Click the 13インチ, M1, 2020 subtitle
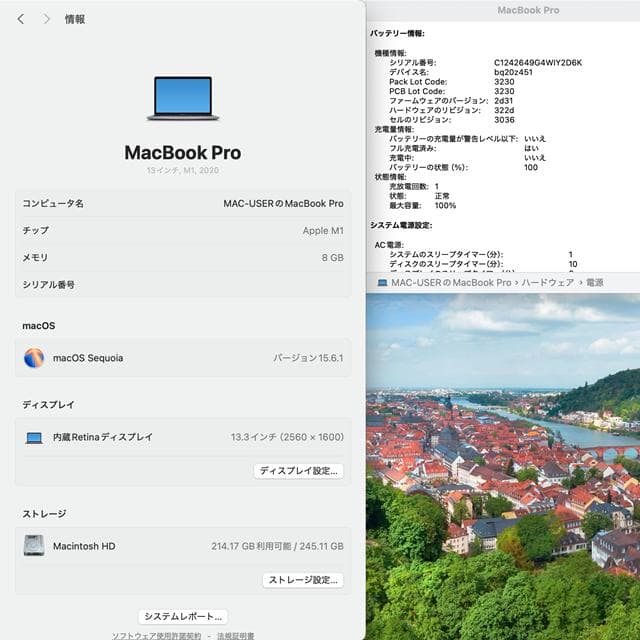Viewport: 640px width, 640px height. point(183,170)
